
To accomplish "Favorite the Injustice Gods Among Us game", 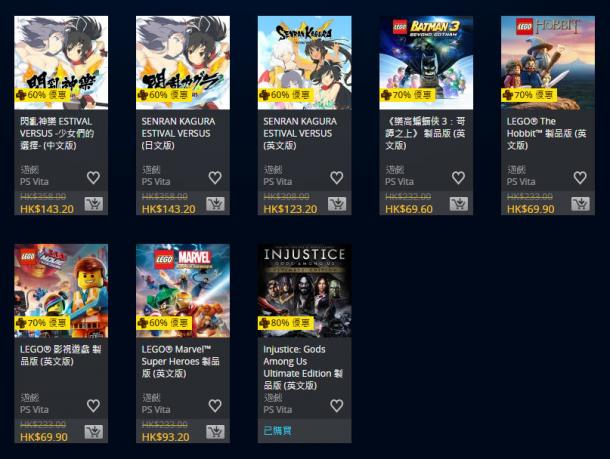I will tap(337, 405).
